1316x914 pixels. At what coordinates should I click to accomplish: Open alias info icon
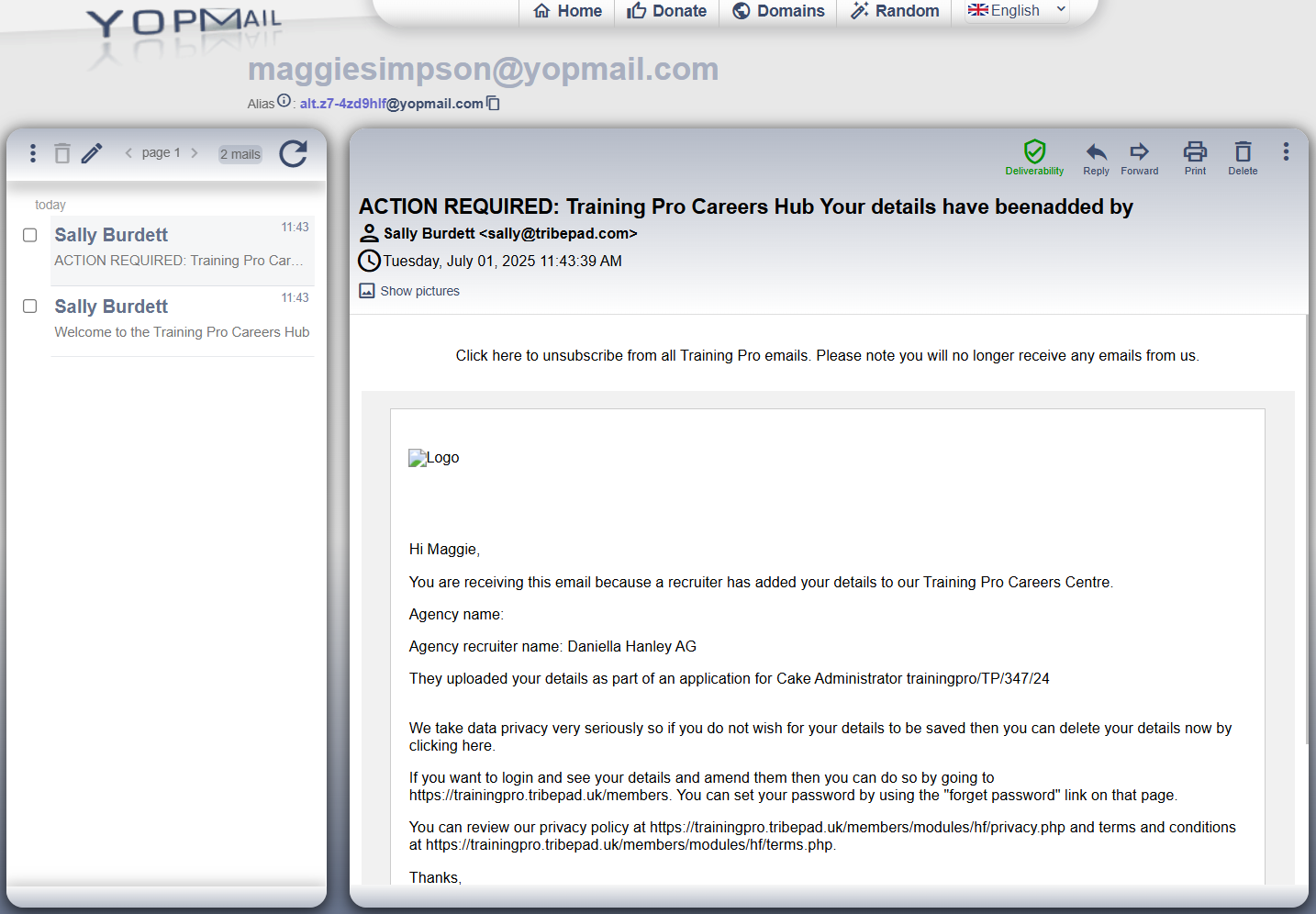point(284,100)
